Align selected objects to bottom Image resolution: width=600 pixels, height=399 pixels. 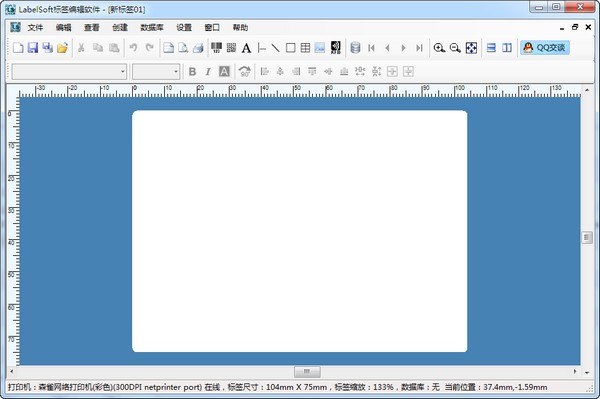click(344, 72)
